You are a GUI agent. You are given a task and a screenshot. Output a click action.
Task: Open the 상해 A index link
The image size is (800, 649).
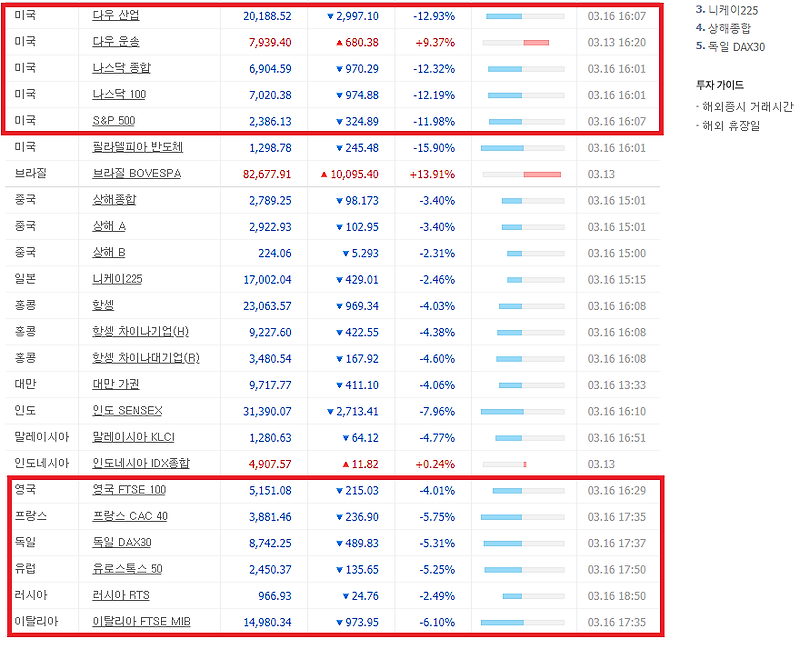tap(109, 227)
